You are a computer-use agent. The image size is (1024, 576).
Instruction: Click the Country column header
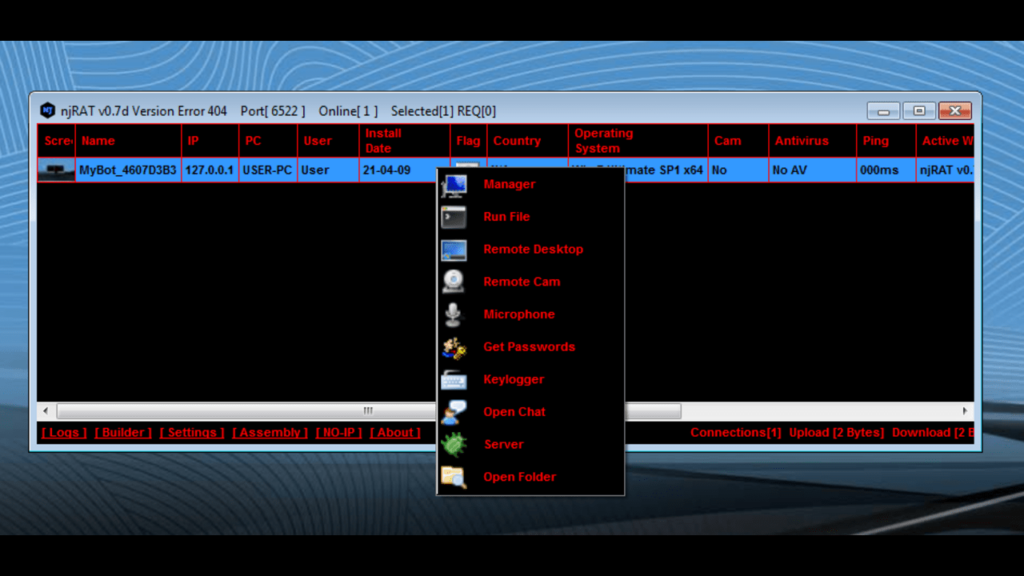(528, 140)
